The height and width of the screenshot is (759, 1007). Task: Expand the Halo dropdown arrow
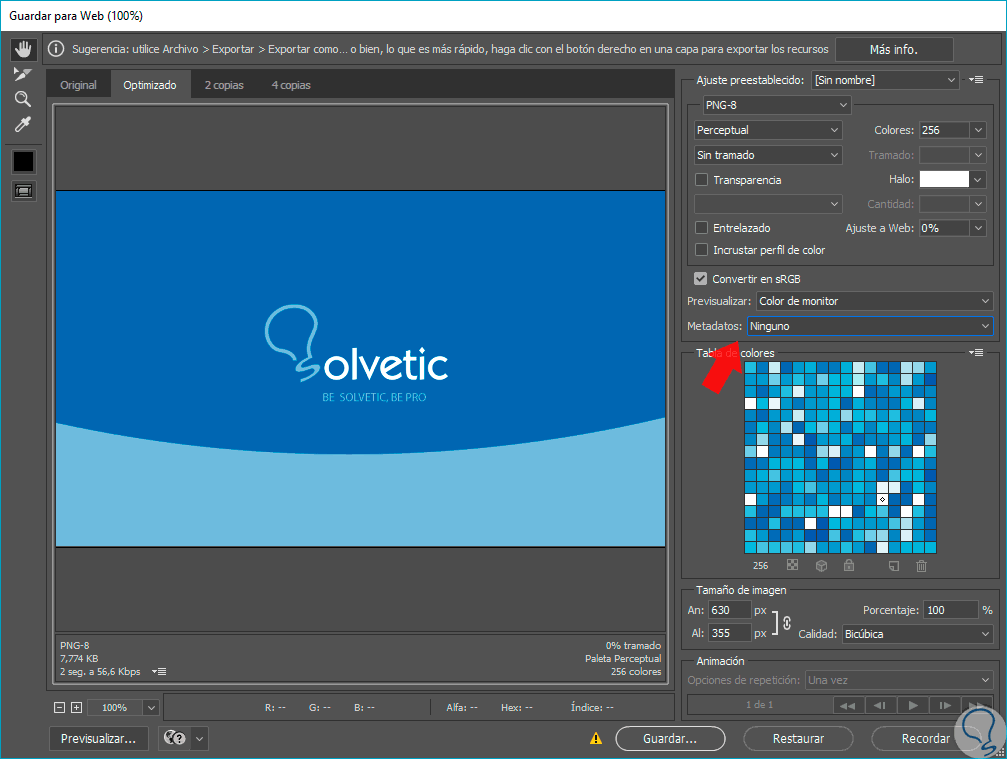[977, 180]
